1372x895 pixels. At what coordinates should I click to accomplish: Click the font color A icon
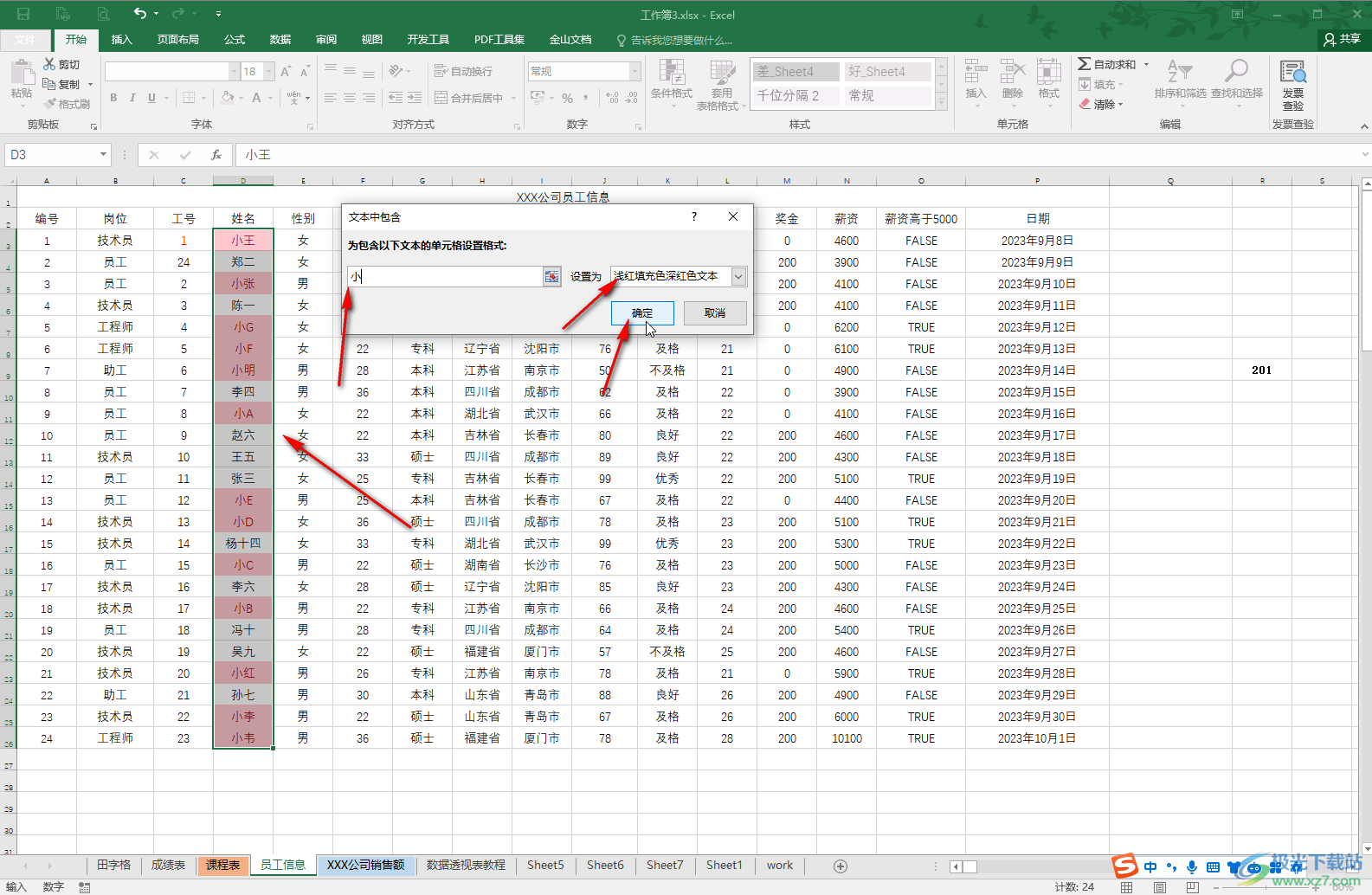click(256, 98)
